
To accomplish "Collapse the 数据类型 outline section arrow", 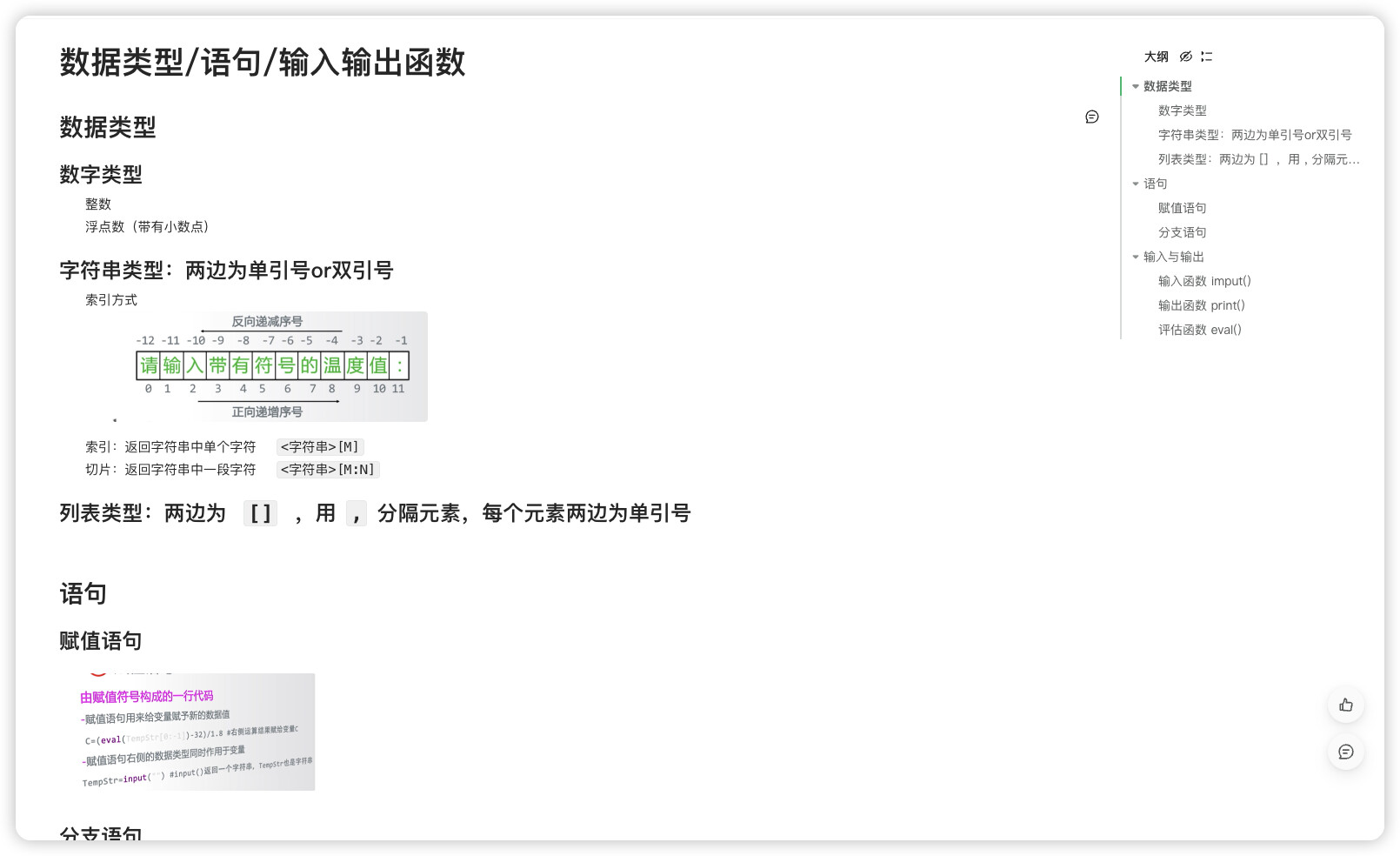I will [x=1135, y=86].
